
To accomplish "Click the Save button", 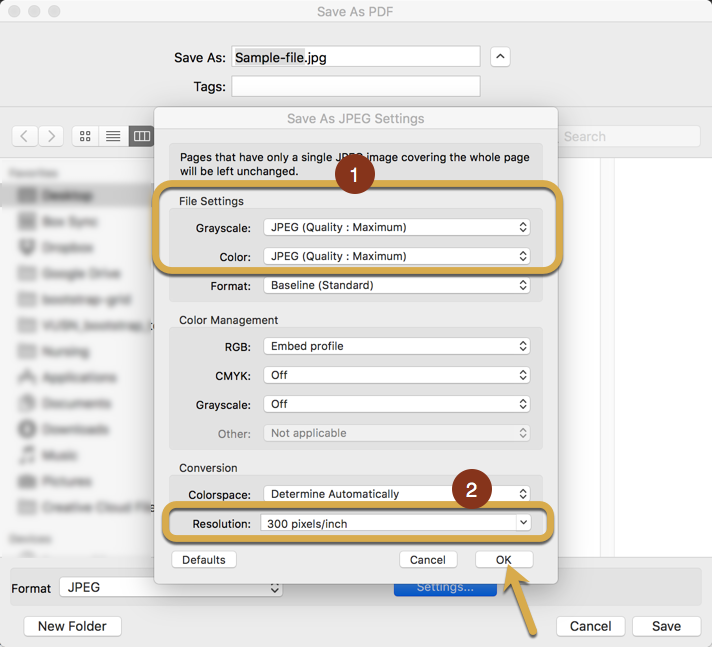I will (x=666, y=626).
